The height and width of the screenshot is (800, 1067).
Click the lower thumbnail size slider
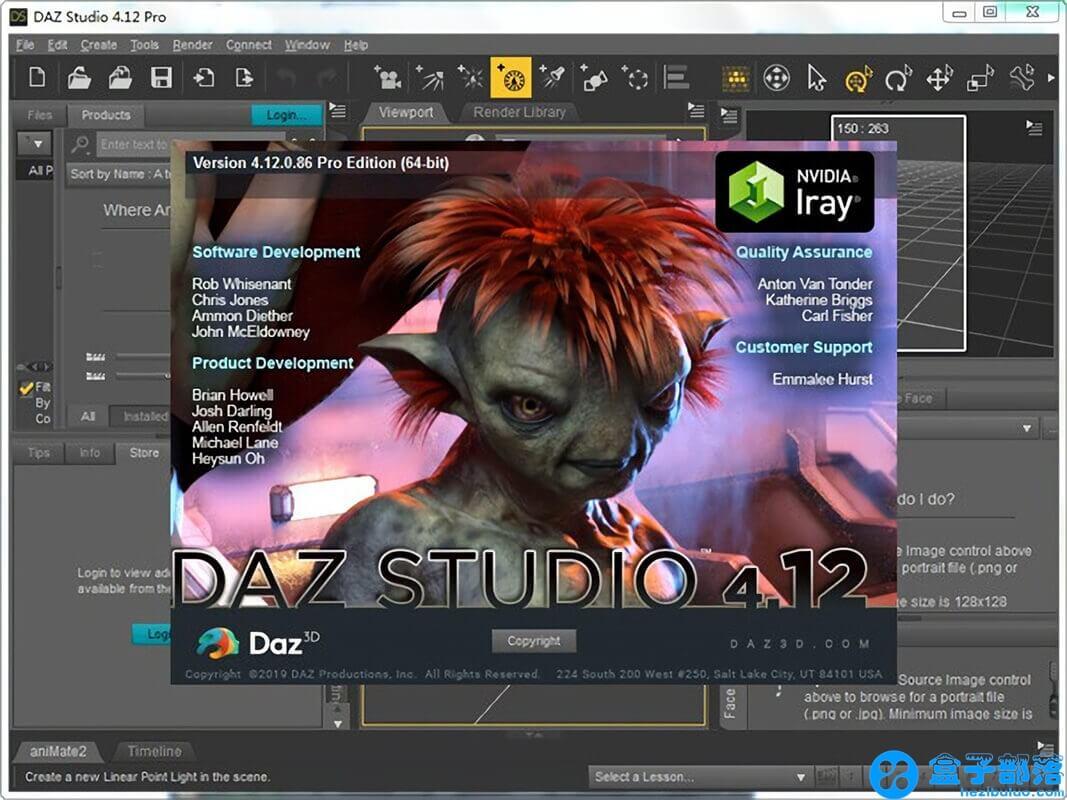(142, 376)
